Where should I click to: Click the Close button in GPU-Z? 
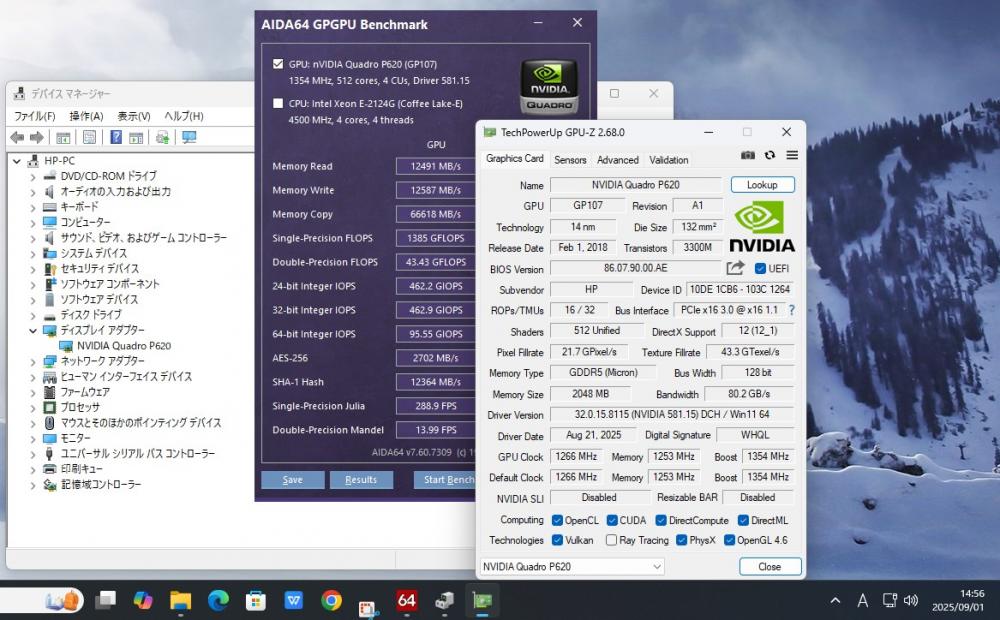[x=770, y=566]
